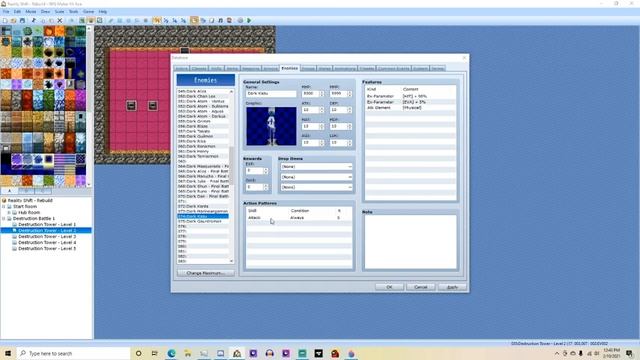Set map zoom to 1/8 scale
Image resolution: width=640 pixels, height=360 pixels.
(x=183, y=20)
